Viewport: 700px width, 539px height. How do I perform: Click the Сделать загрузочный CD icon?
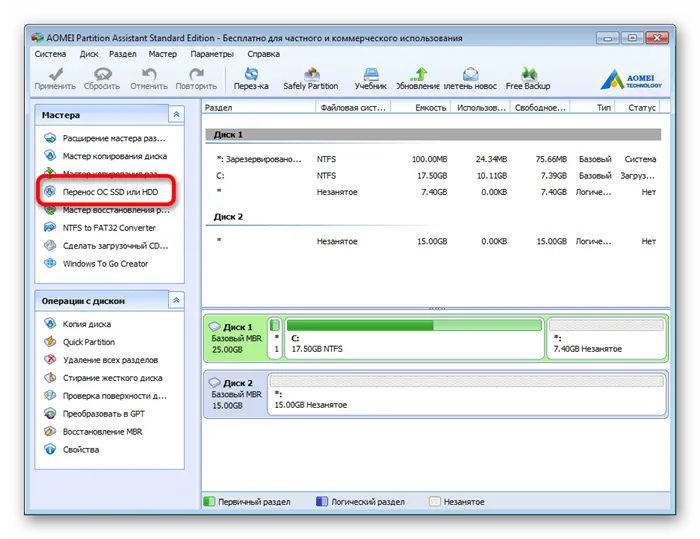[x=50, y=245]
